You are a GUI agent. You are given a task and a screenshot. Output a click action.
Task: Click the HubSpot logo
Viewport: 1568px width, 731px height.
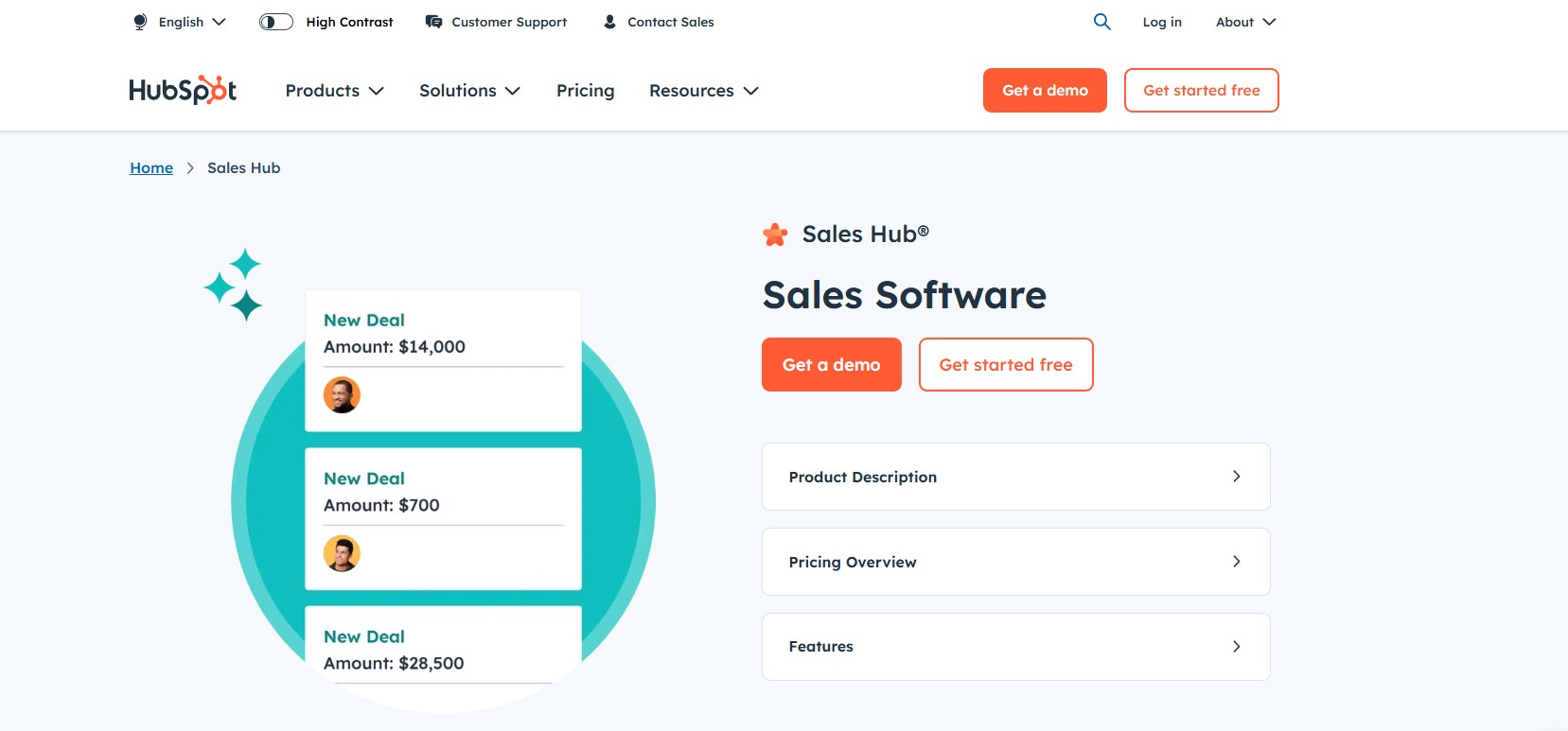pos(183,90)
